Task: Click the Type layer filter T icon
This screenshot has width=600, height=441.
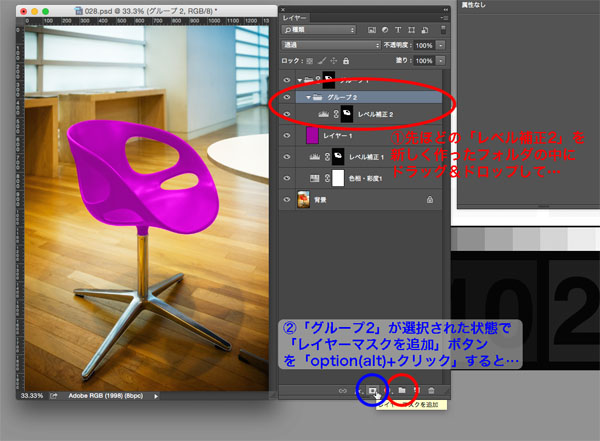Action: click(398, 30)
